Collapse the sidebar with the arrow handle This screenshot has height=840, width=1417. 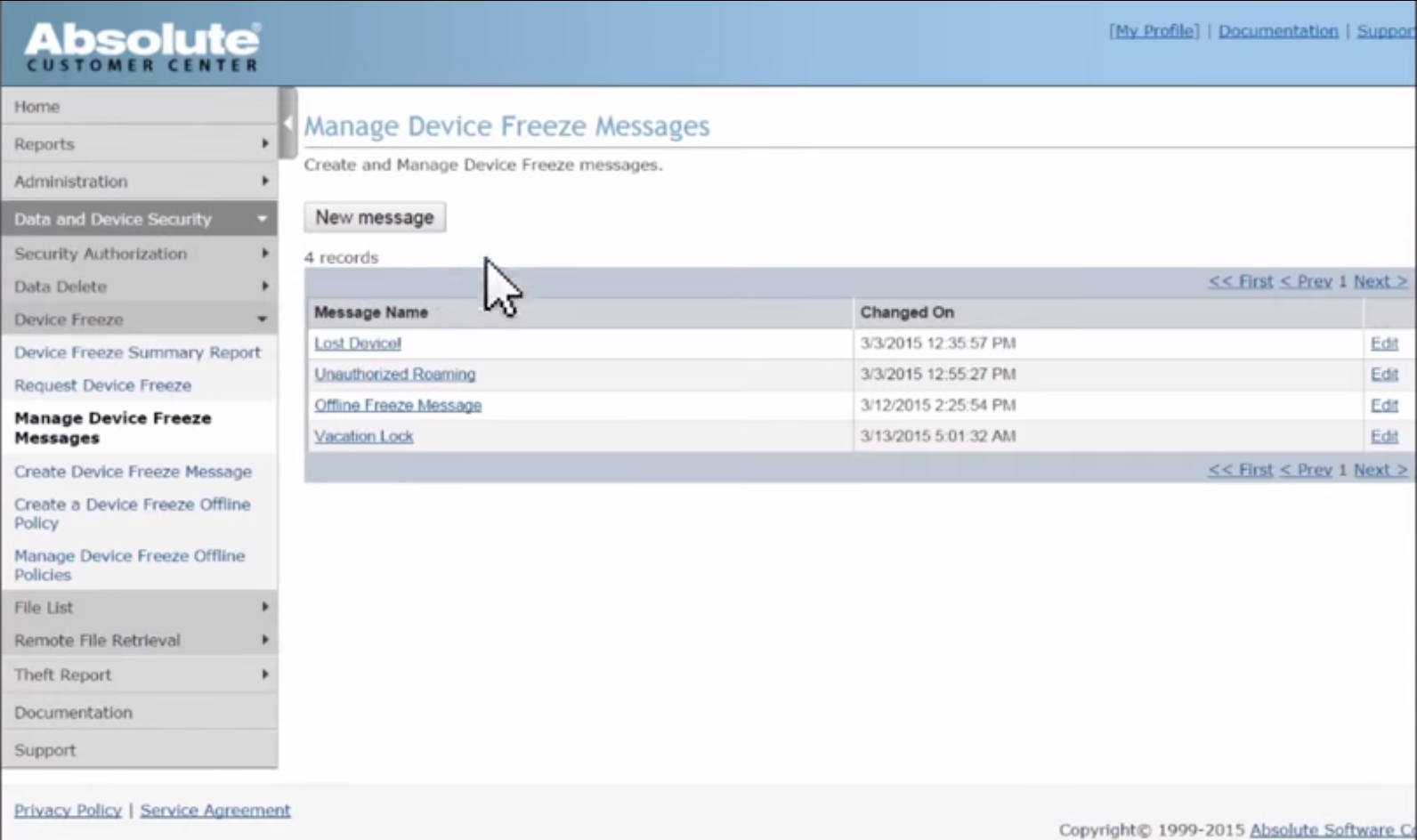pyautogui.click(x=287, y=123)
